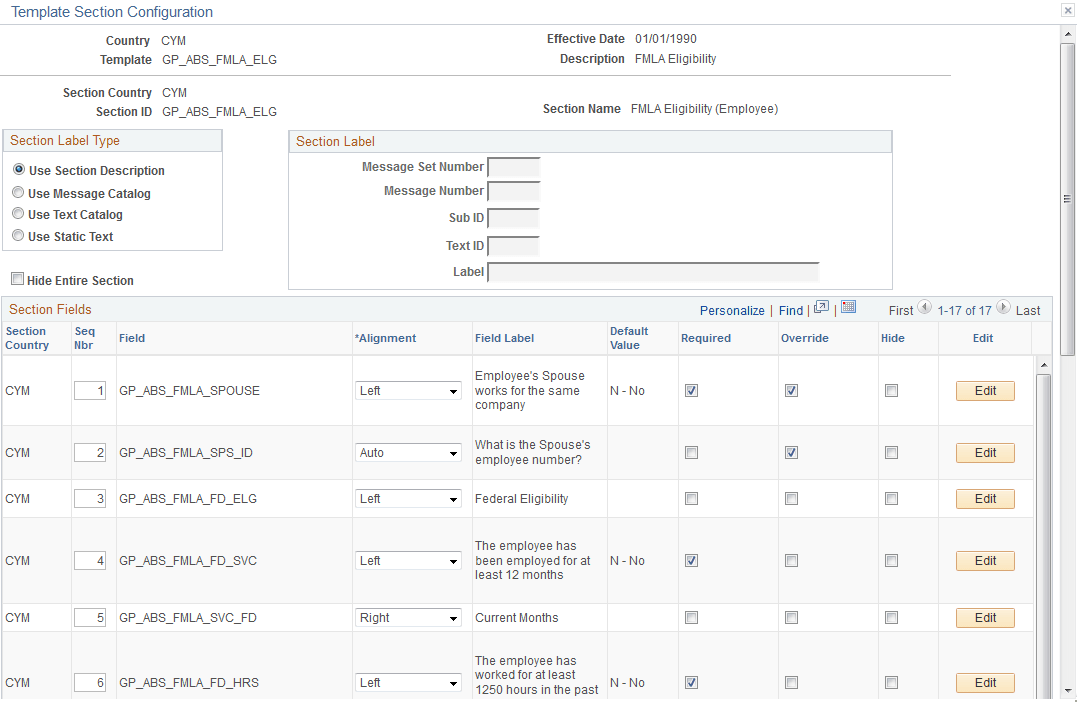This screenshot has width=1077, height=703.
Task: Show next rows arrow icon
Action: (x=1004, y=307)
